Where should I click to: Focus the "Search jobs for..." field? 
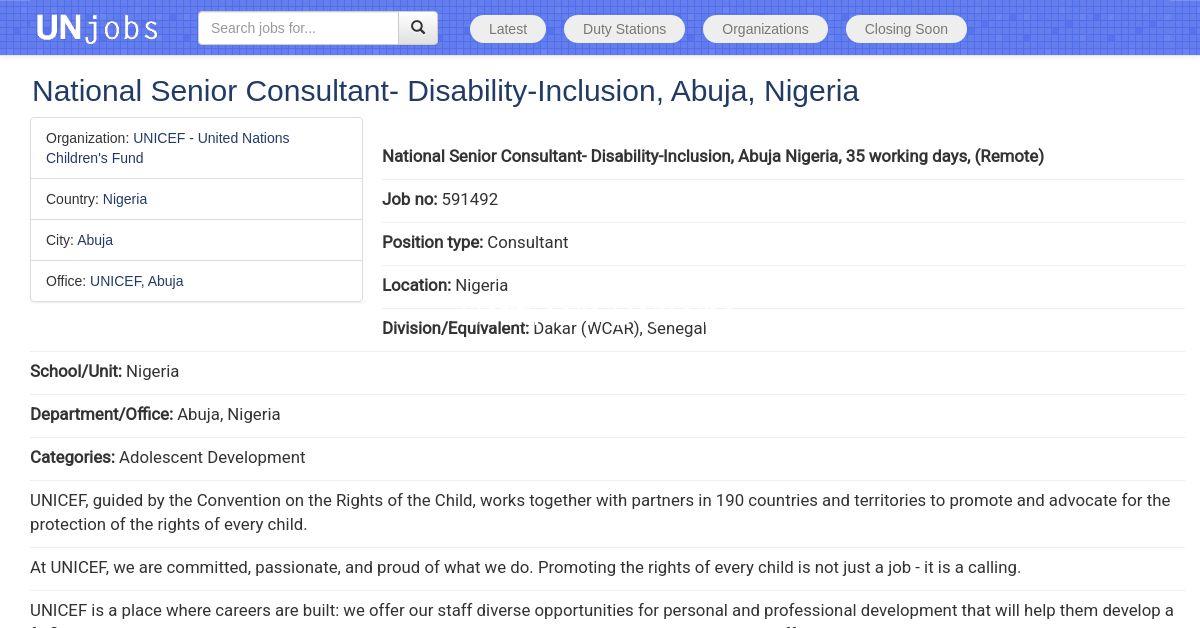[298, 28]
